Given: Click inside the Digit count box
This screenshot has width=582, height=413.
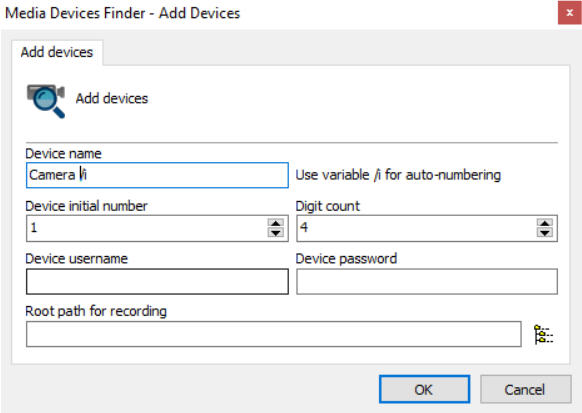Looking at the screenshot, I should tap(416, 228).
